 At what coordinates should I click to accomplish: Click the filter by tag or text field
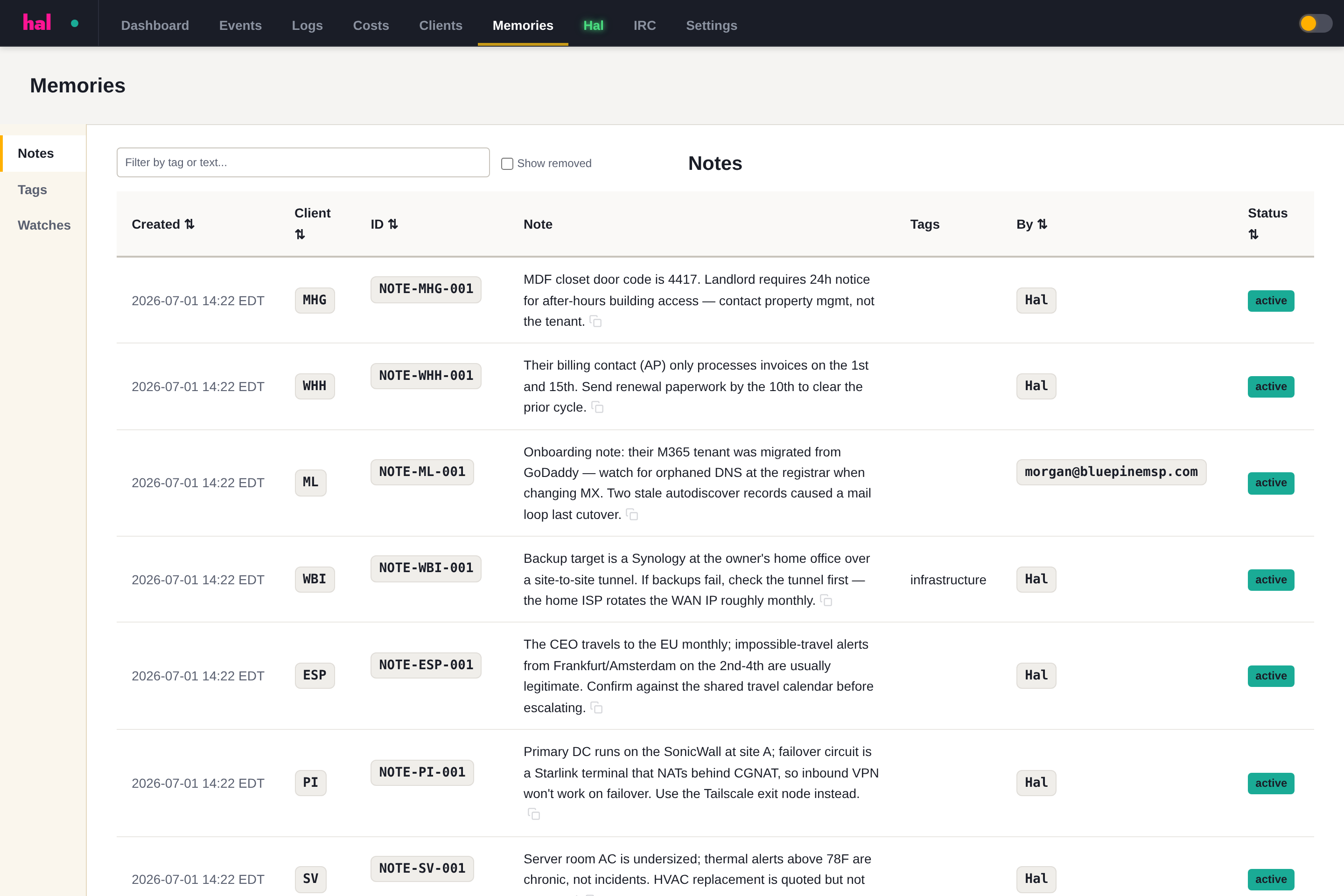point(303,162)
